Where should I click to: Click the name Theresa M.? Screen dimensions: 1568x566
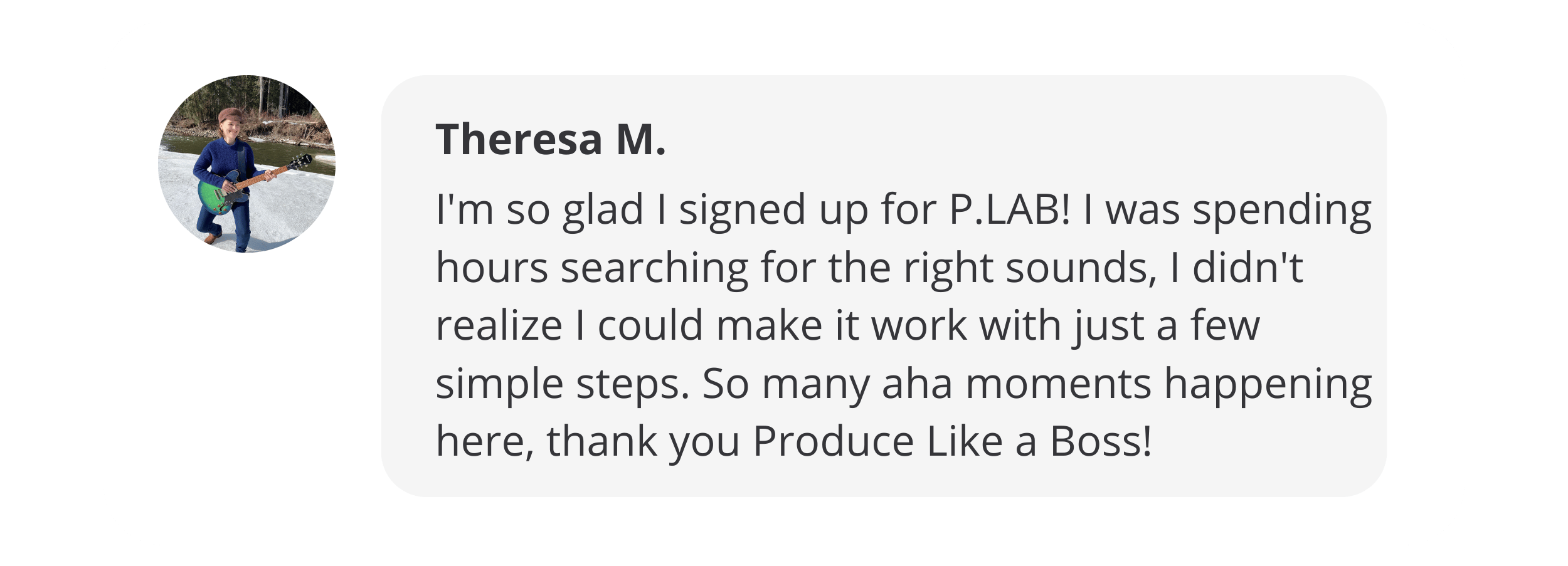pos(550,139)
